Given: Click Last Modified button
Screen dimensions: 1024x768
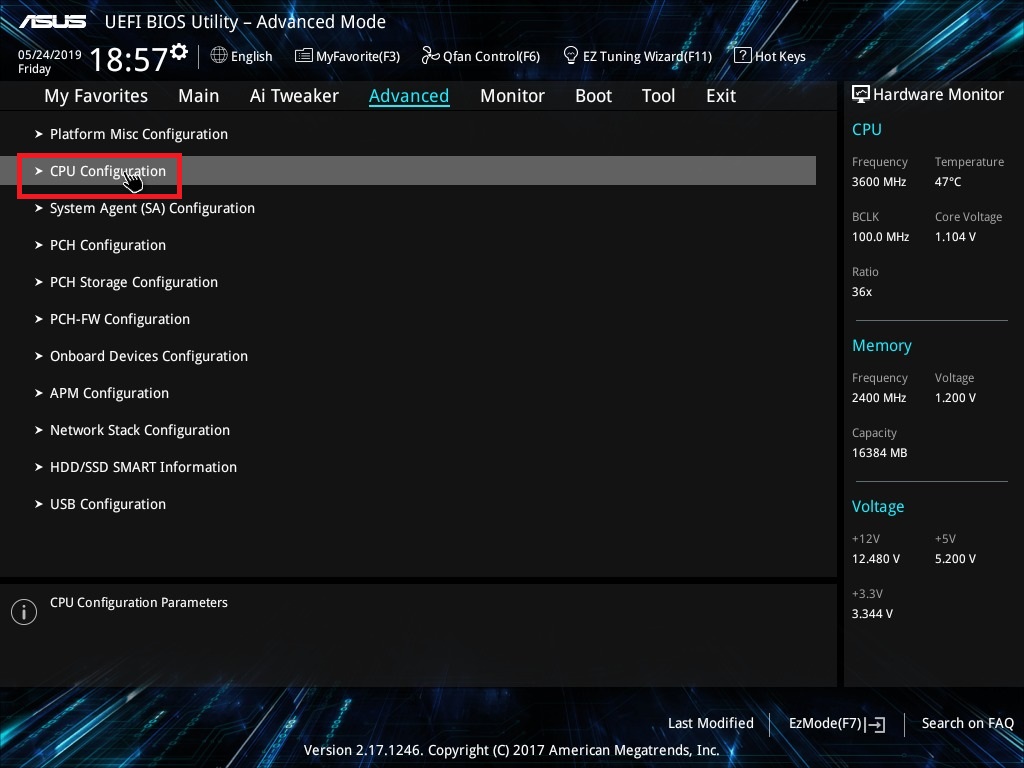Looking at the screenshot, I should click(x=711, y=723).
